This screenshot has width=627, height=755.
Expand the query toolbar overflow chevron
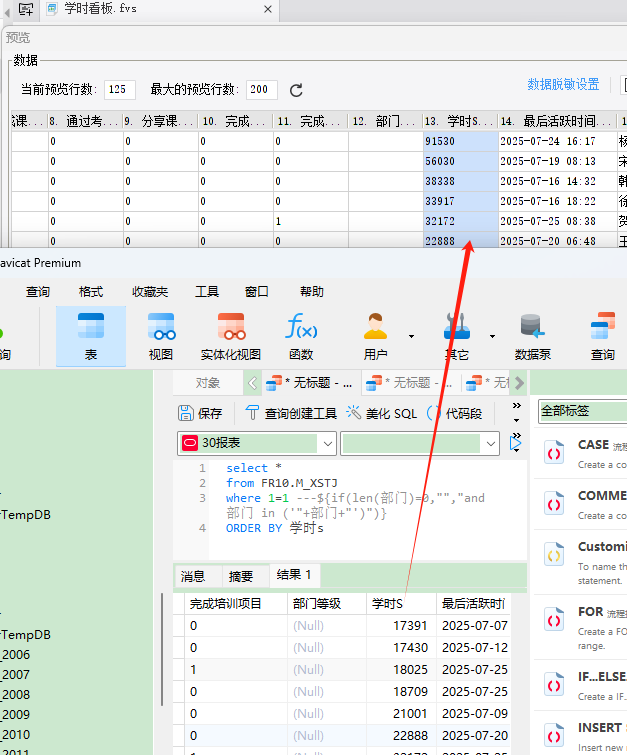tap(516, 405)
